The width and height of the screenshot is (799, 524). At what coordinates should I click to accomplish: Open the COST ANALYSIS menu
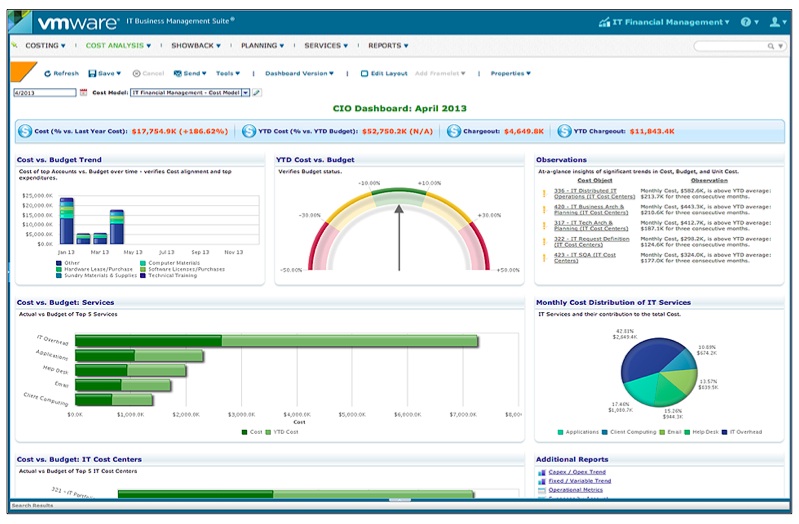tap(118, 45)
